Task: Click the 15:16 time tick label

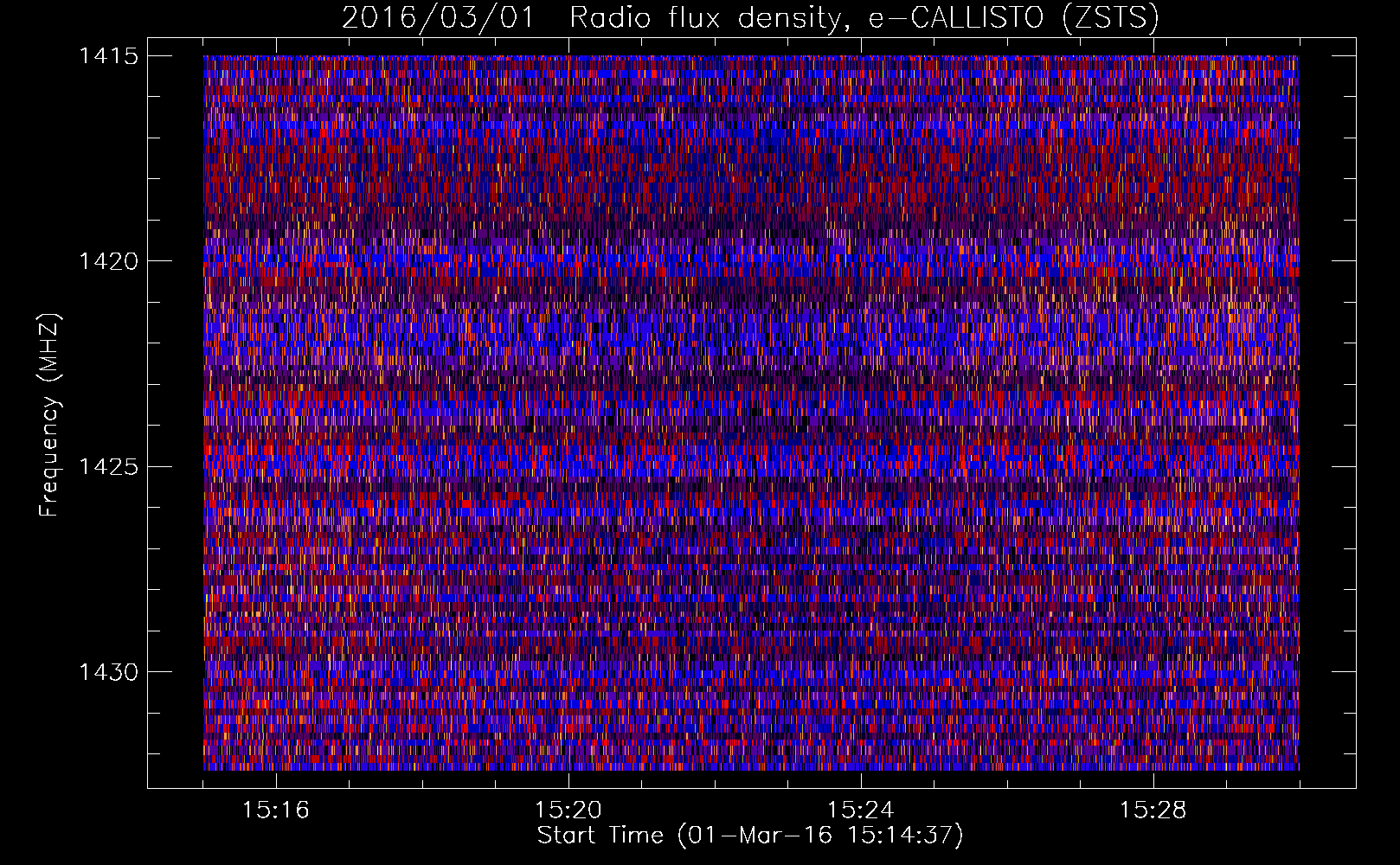Action: click(x=276, y=811)
